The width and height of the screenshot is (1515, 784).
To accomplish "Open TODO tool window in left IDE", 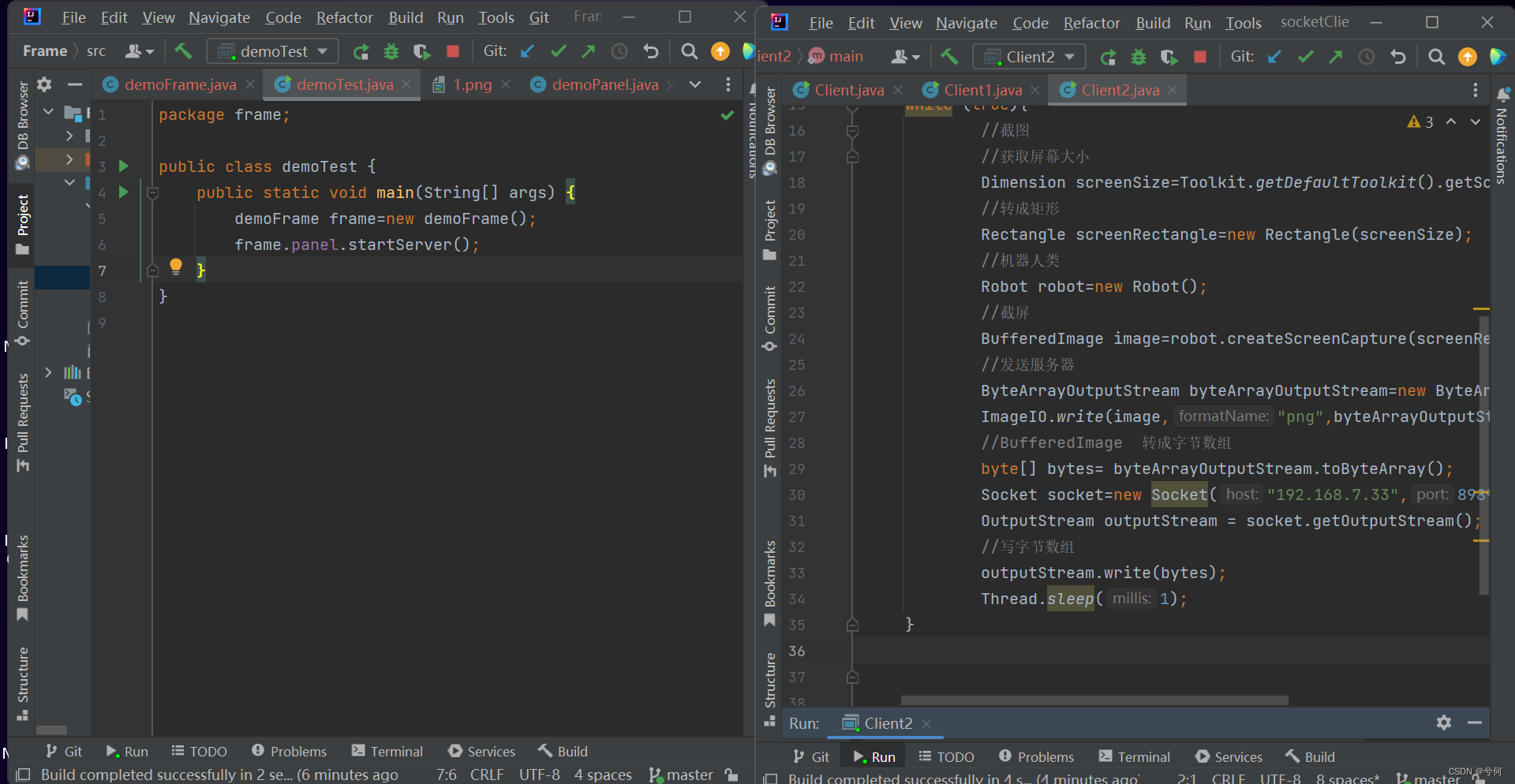I will click(x=199, y=751).
